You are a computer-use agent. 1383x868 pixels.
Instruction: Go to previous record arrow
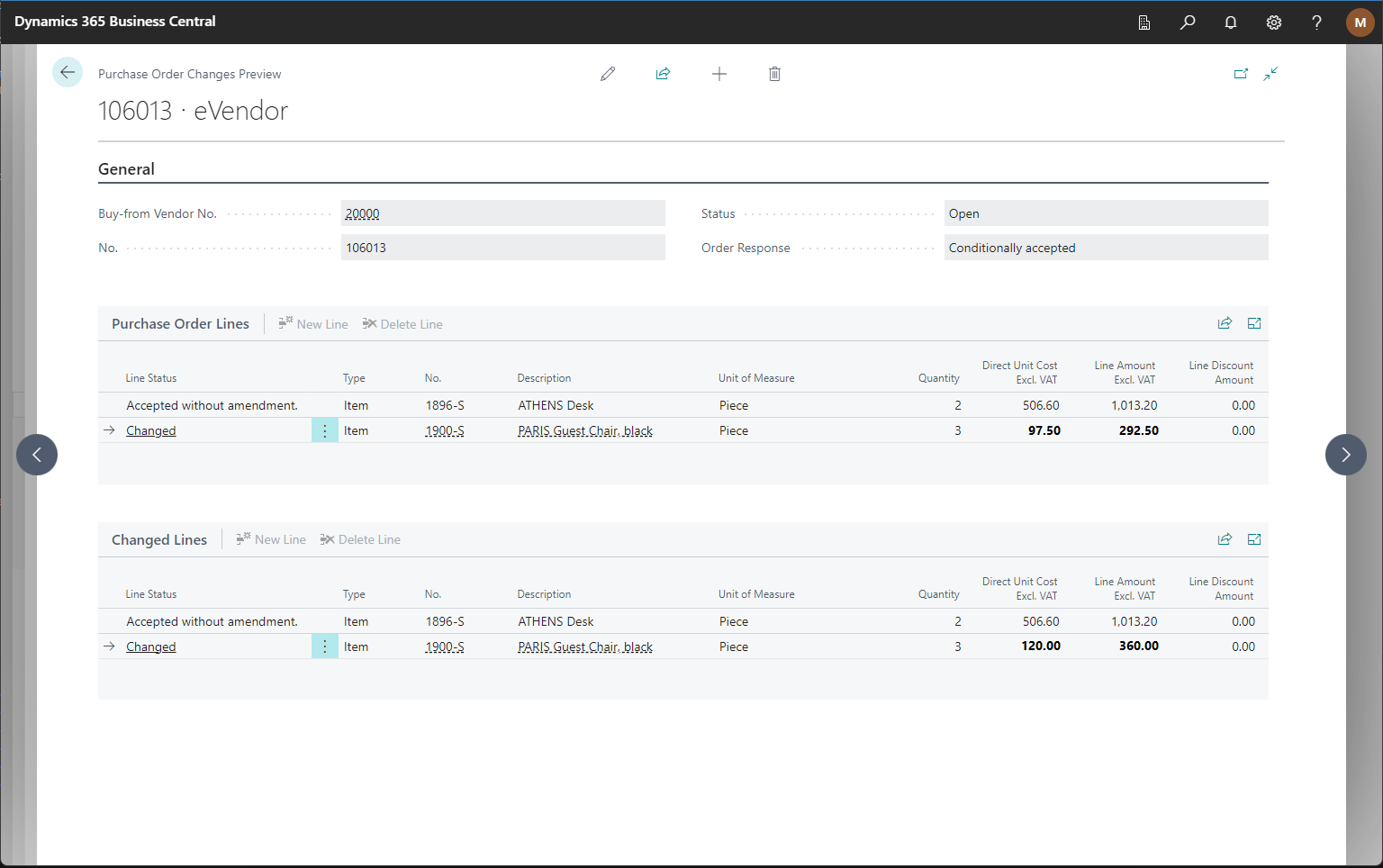tap(37, 455)
